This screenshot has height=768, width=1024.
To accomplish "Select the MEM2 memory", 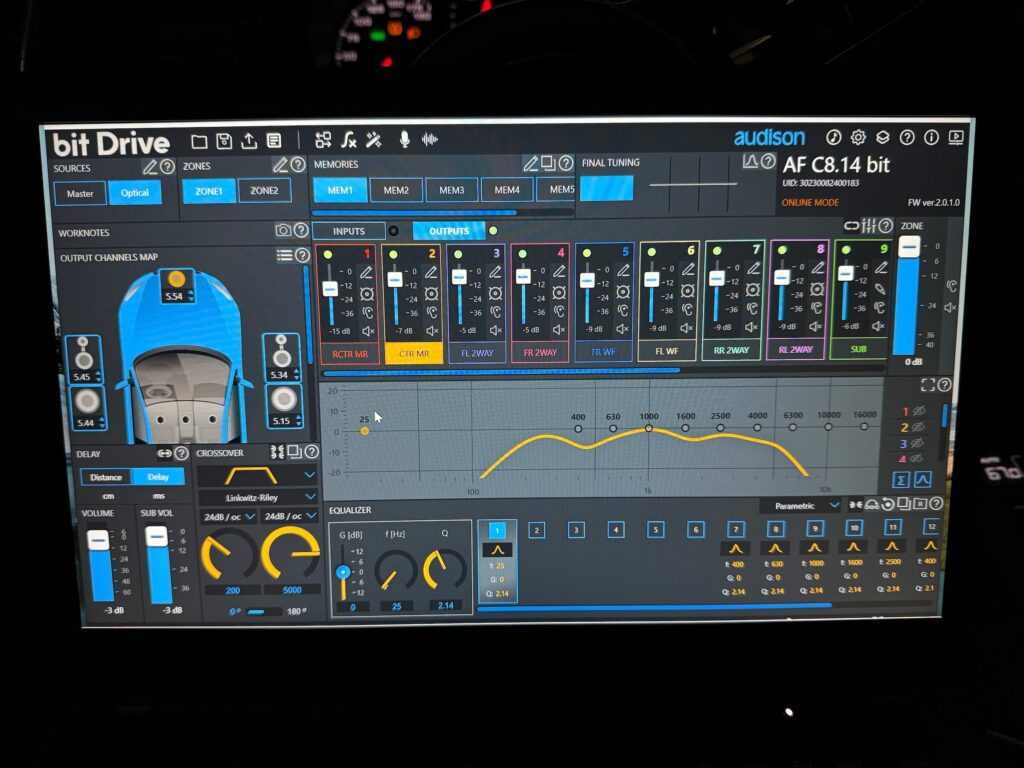I will [396, 191].
